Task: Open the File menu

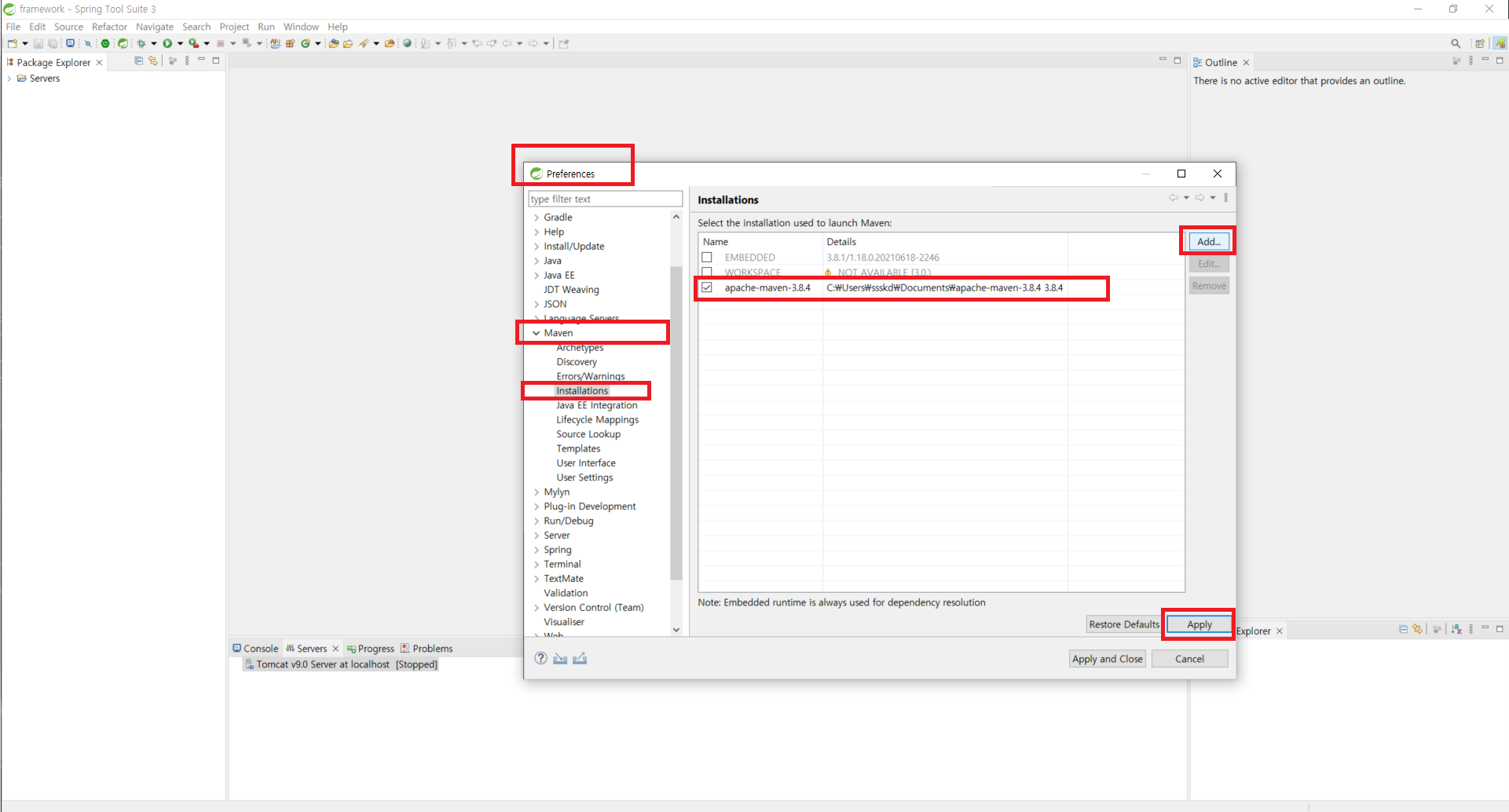Action: click(13, 27)
